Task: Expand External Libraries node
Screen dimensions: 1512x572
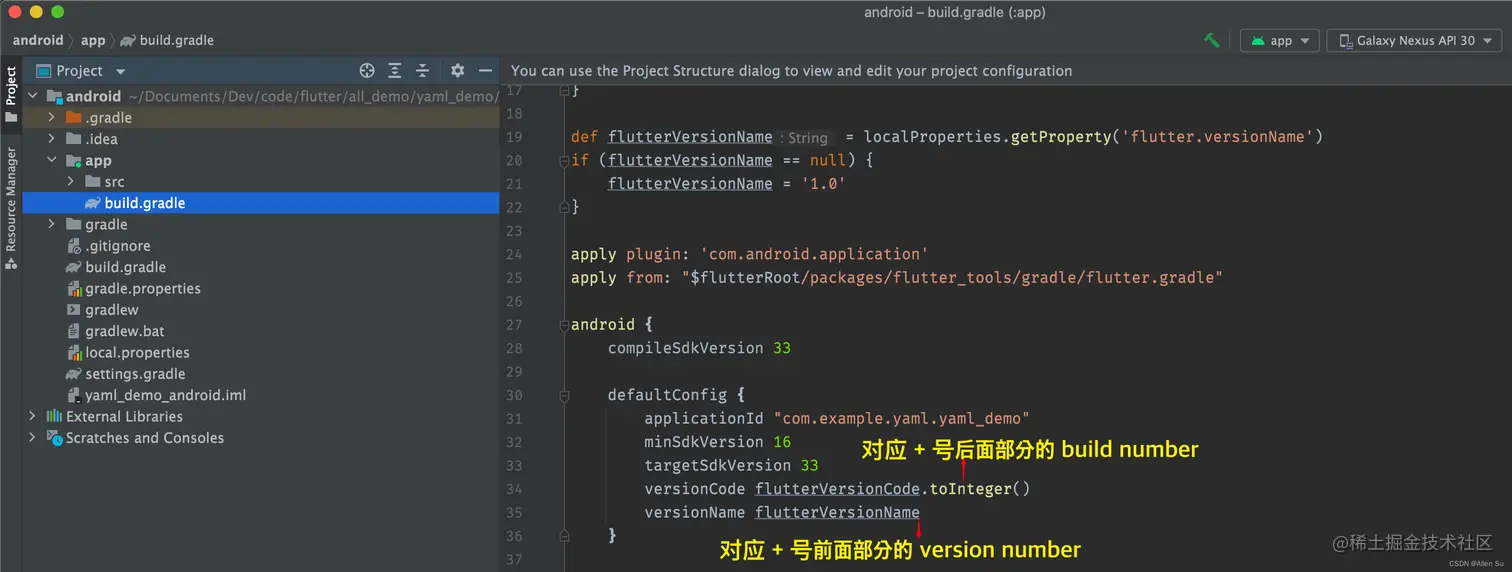Action: coord(32,416)
